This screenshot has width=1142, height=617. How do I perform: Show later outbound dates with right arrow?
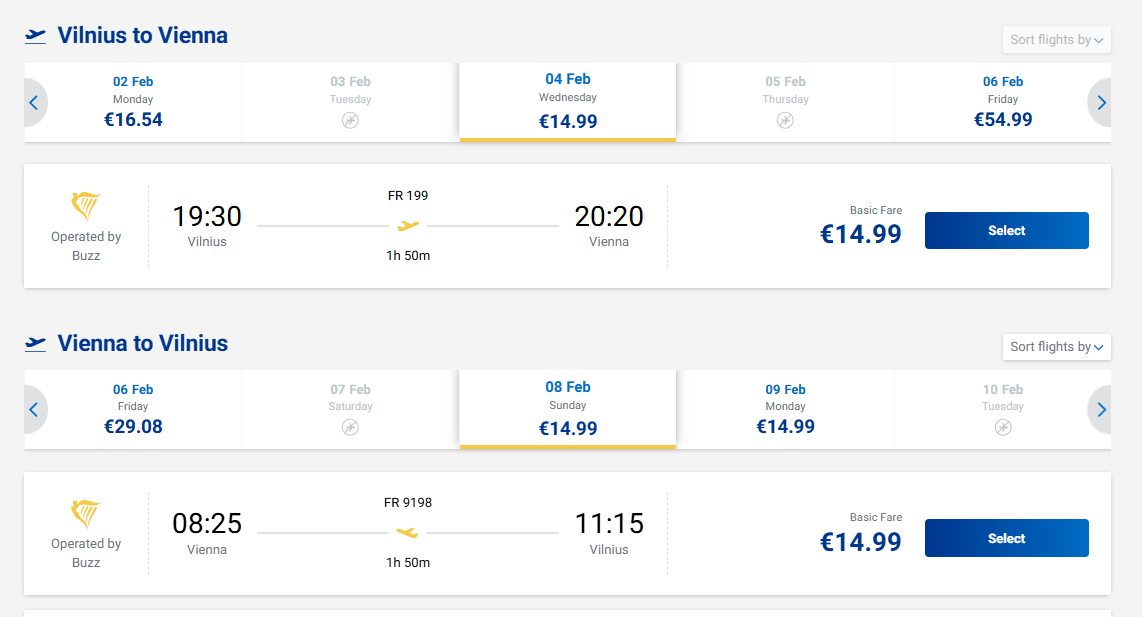click(x=1101, y=102)
